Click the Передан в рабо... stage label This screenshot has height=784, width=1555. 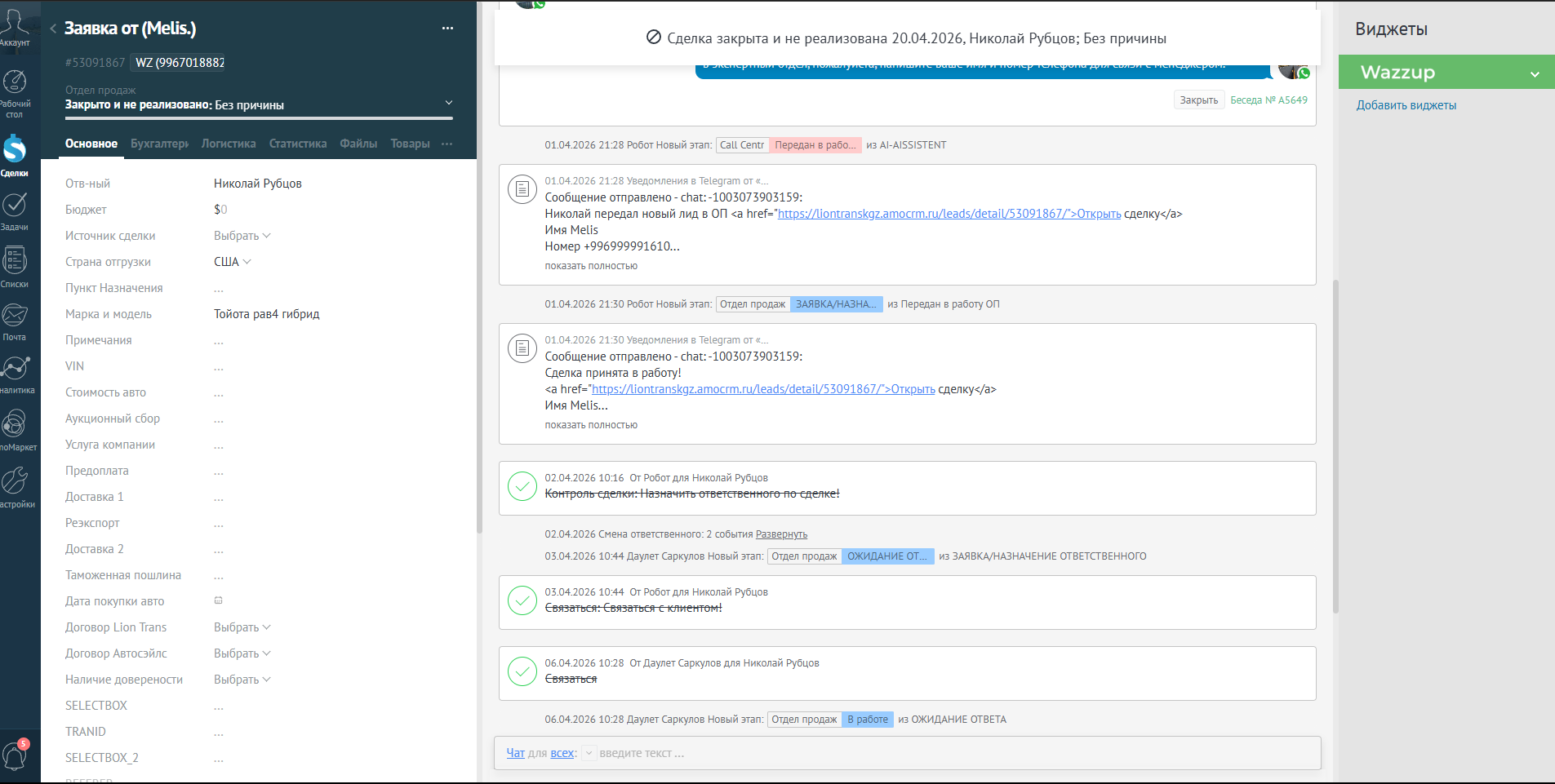815,145
